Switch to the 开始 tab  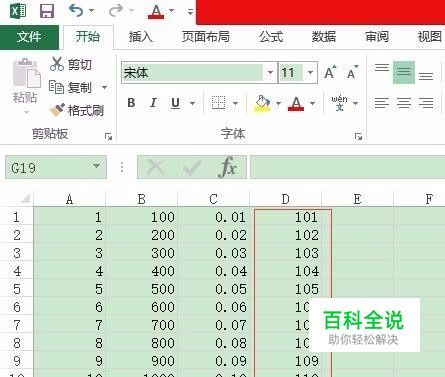pos(88,36)
